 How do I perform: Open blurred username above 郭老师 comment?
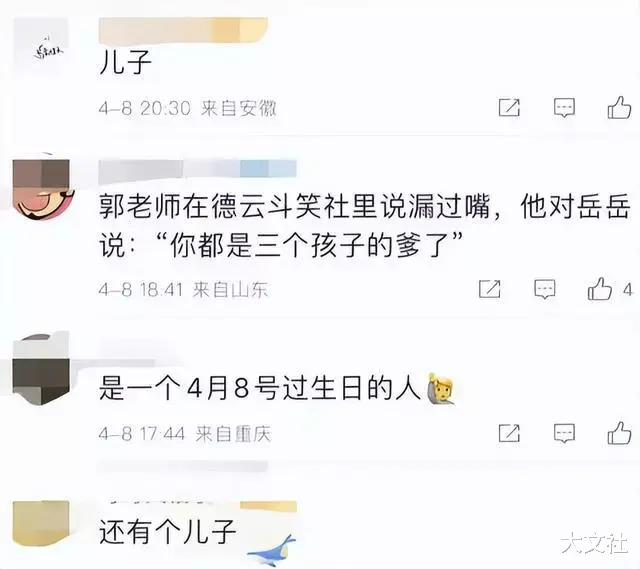pyautogui.click(x=198, y=169)
